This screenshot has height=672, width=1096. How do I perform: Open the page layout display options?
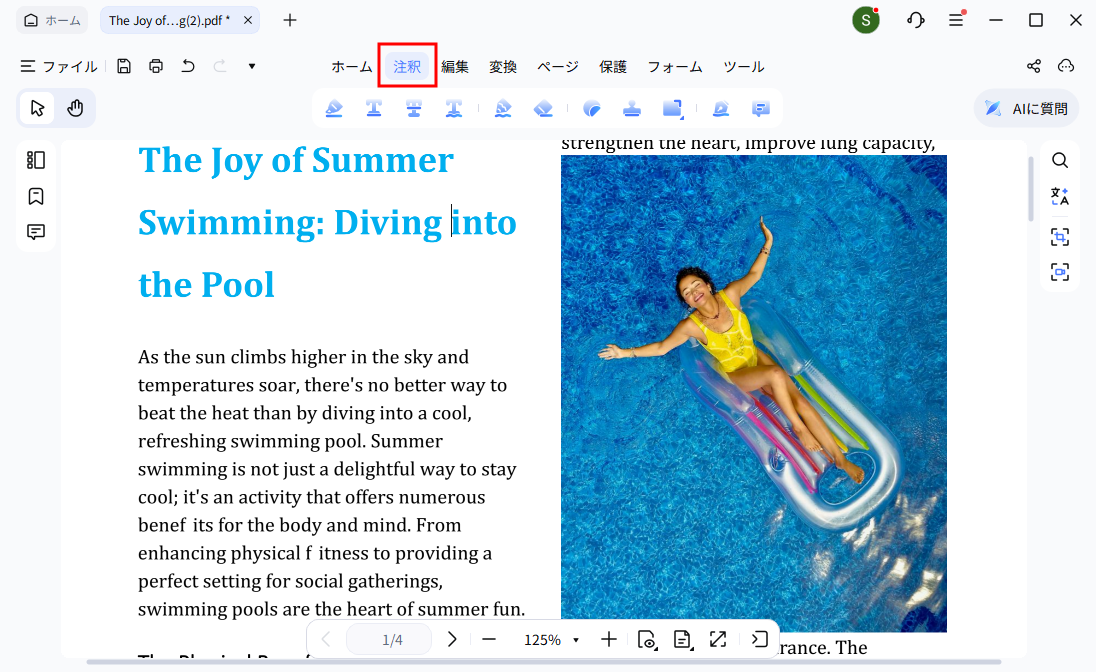683,639
